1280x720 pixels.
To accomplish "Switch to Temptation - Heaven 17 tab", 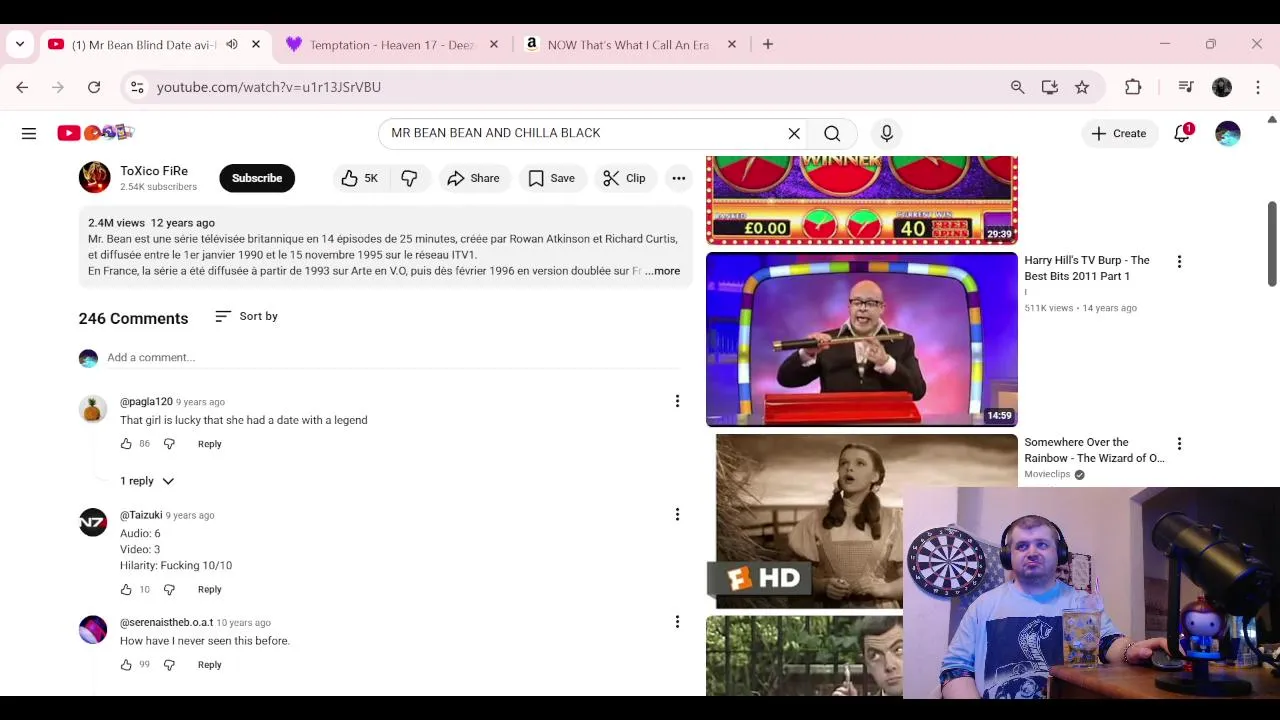I will tap(391, 44).
